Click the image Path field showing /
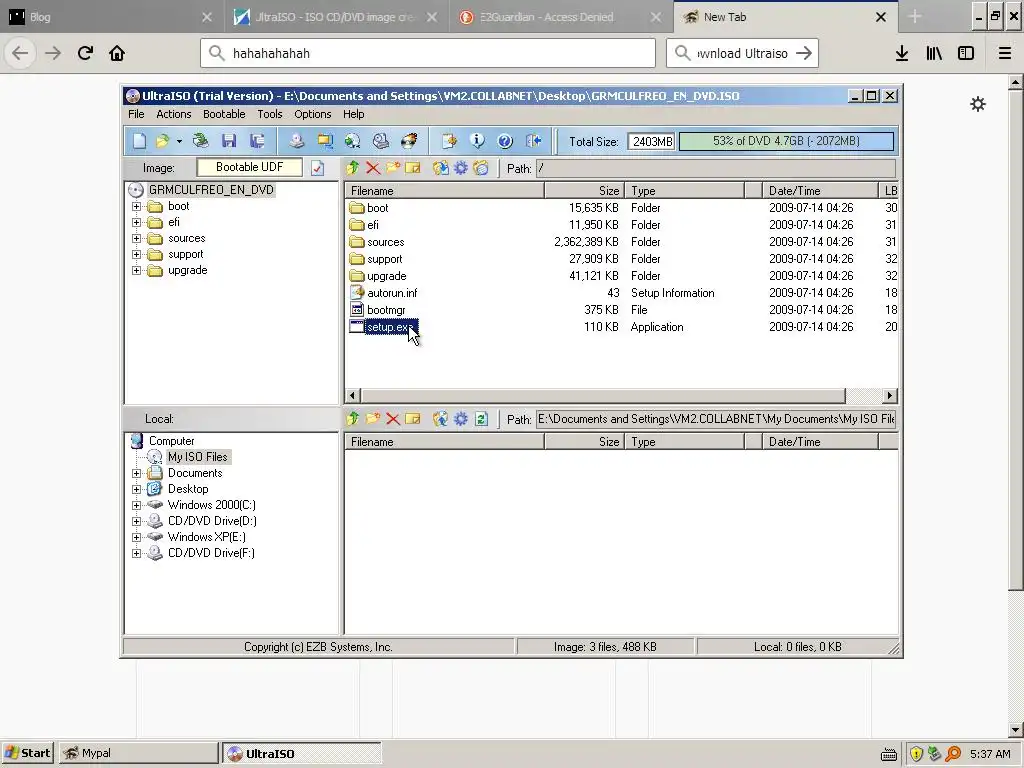This screenshot has height=768, width=1024. (716, 168)
